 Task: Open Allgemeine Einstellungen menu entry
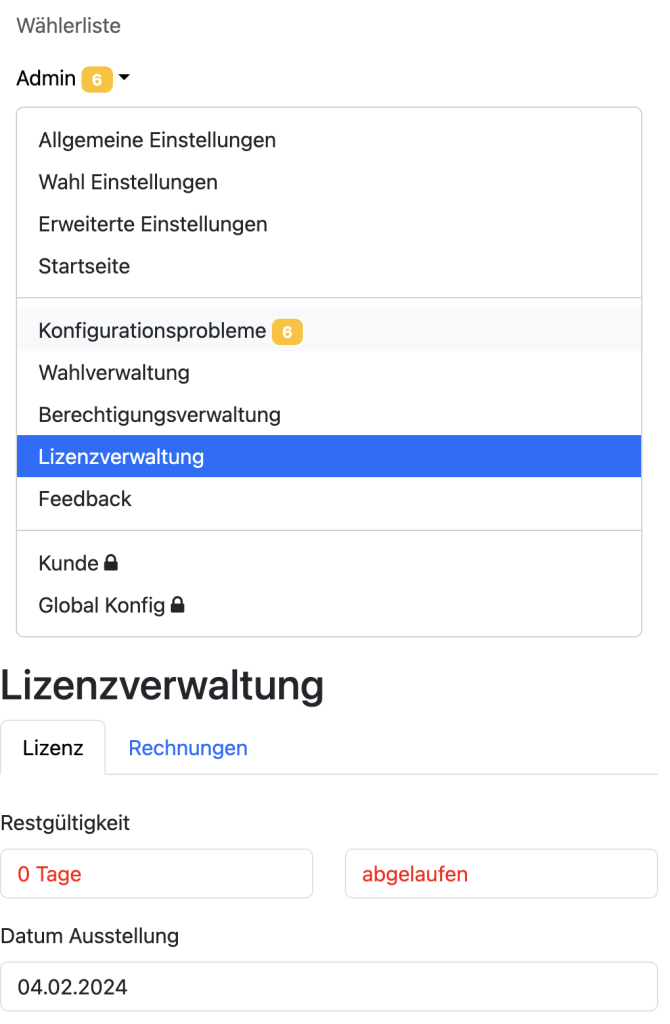(x=157, y=140)
